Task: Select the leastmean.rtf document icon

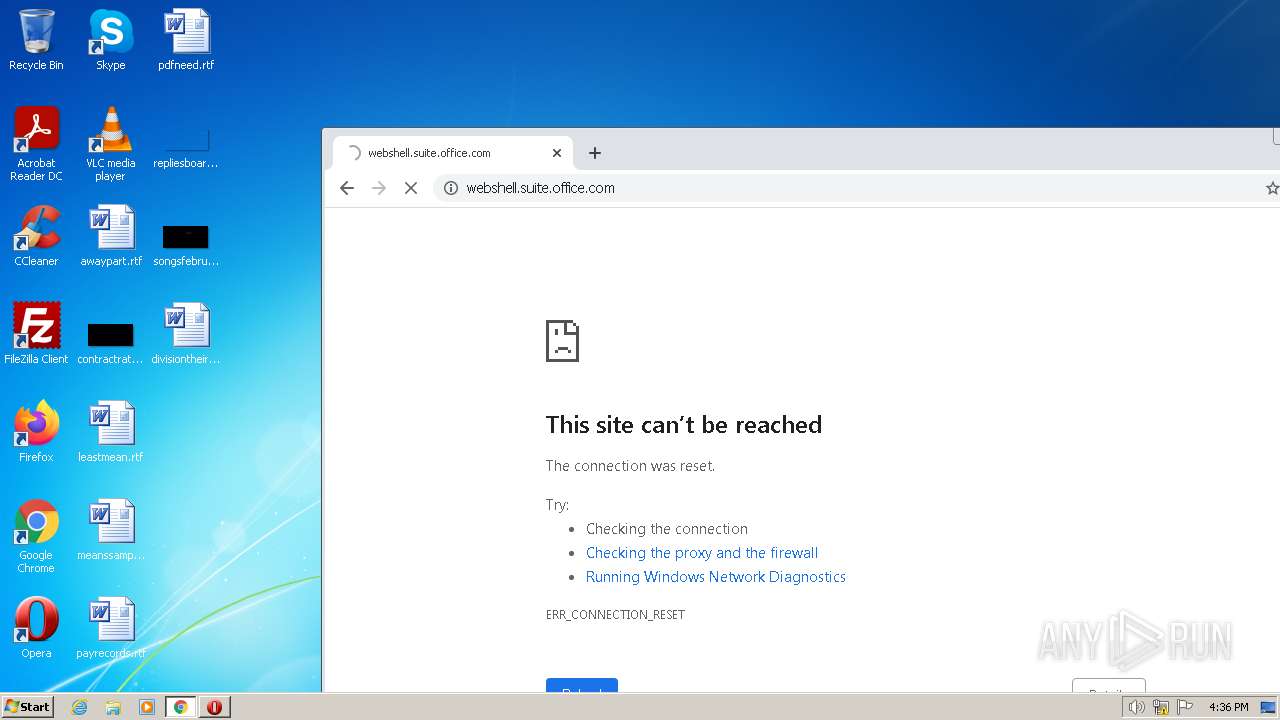Action: [111, 432]
